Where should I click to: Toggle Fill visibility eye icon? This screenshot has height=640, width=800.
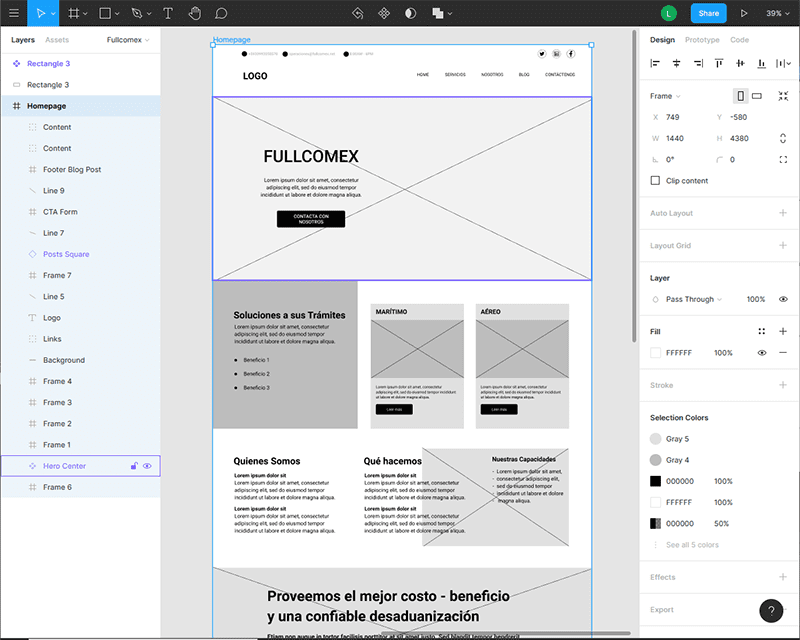tap(762, 353)
